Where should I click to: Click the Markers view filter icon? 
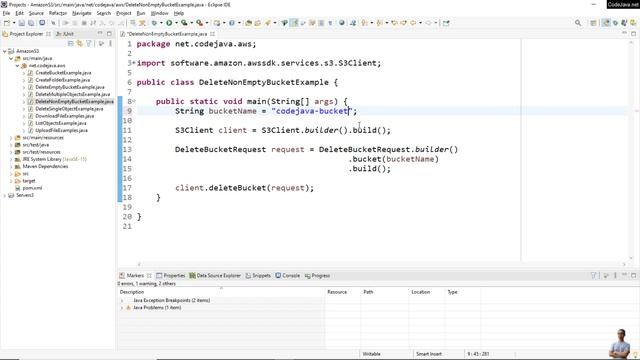coord(594,276)
